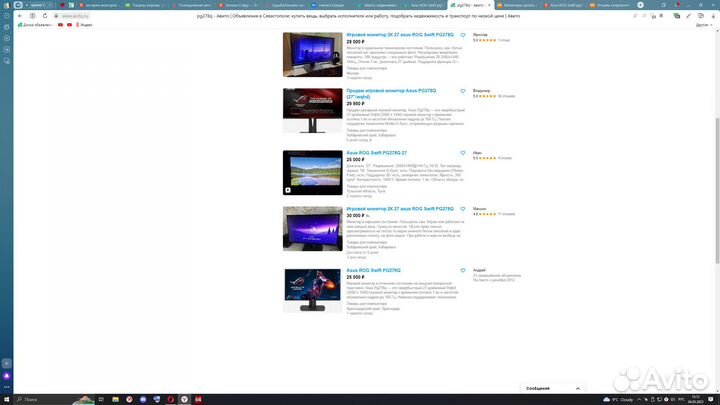
Task: Click Alice assistant icon in browser sidebar
Action: tap(6, 376)
